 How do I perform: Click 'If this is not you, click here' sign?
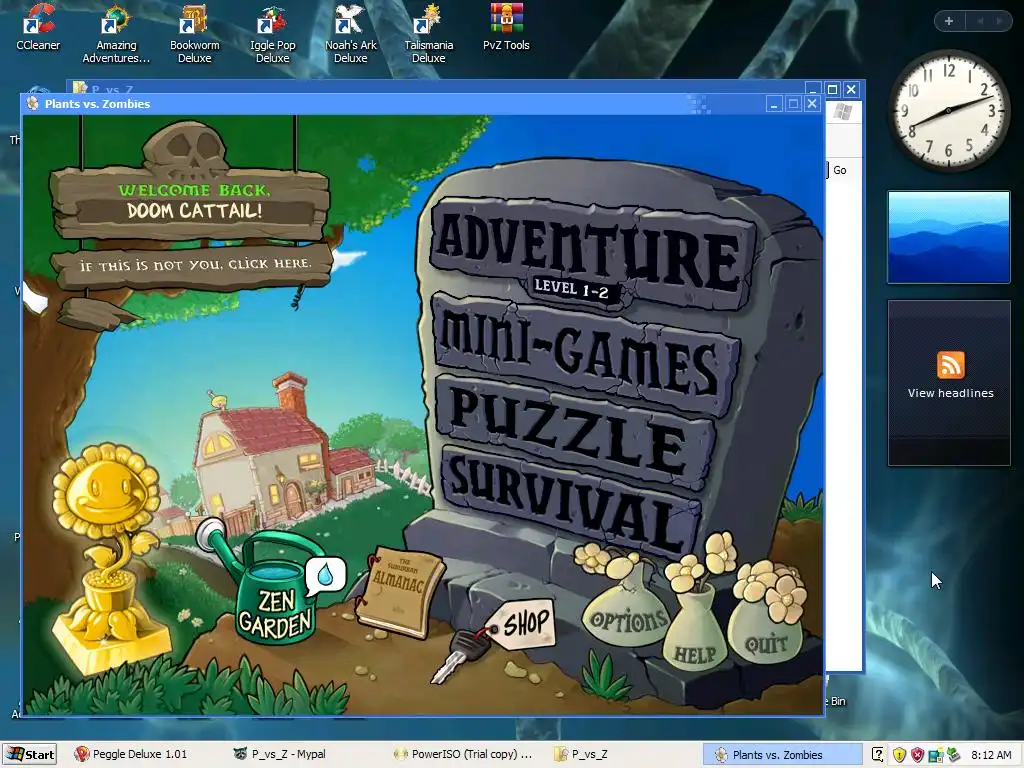[x=193, y=265]
